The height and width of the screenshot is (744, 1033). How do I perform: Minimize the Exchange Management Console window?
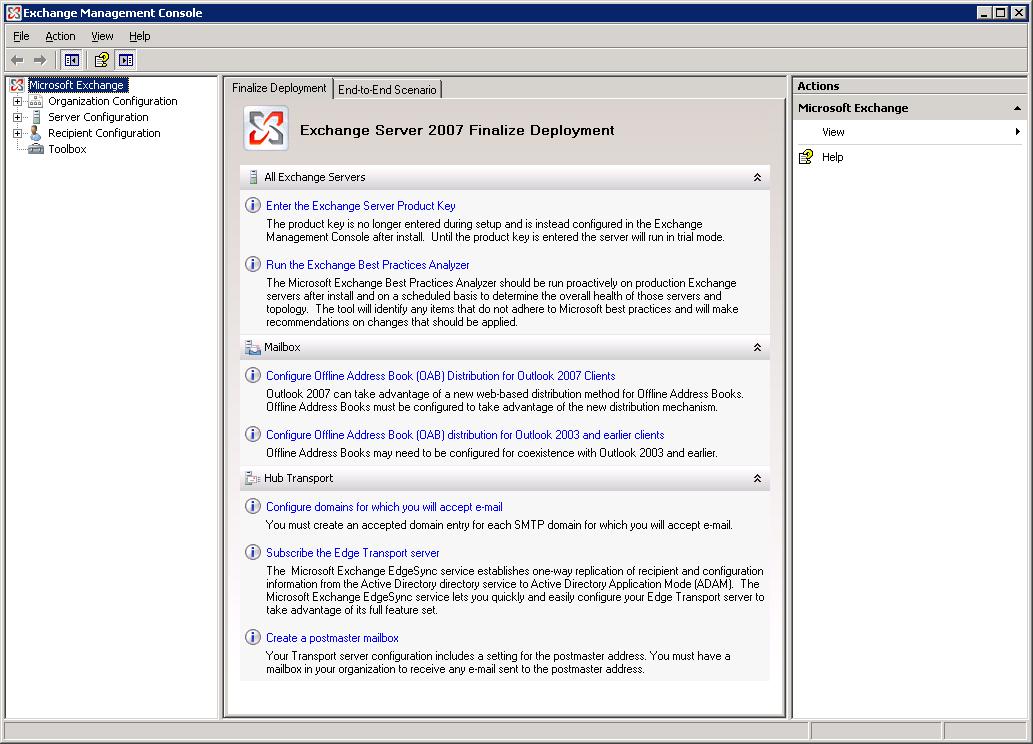point(984,13)
